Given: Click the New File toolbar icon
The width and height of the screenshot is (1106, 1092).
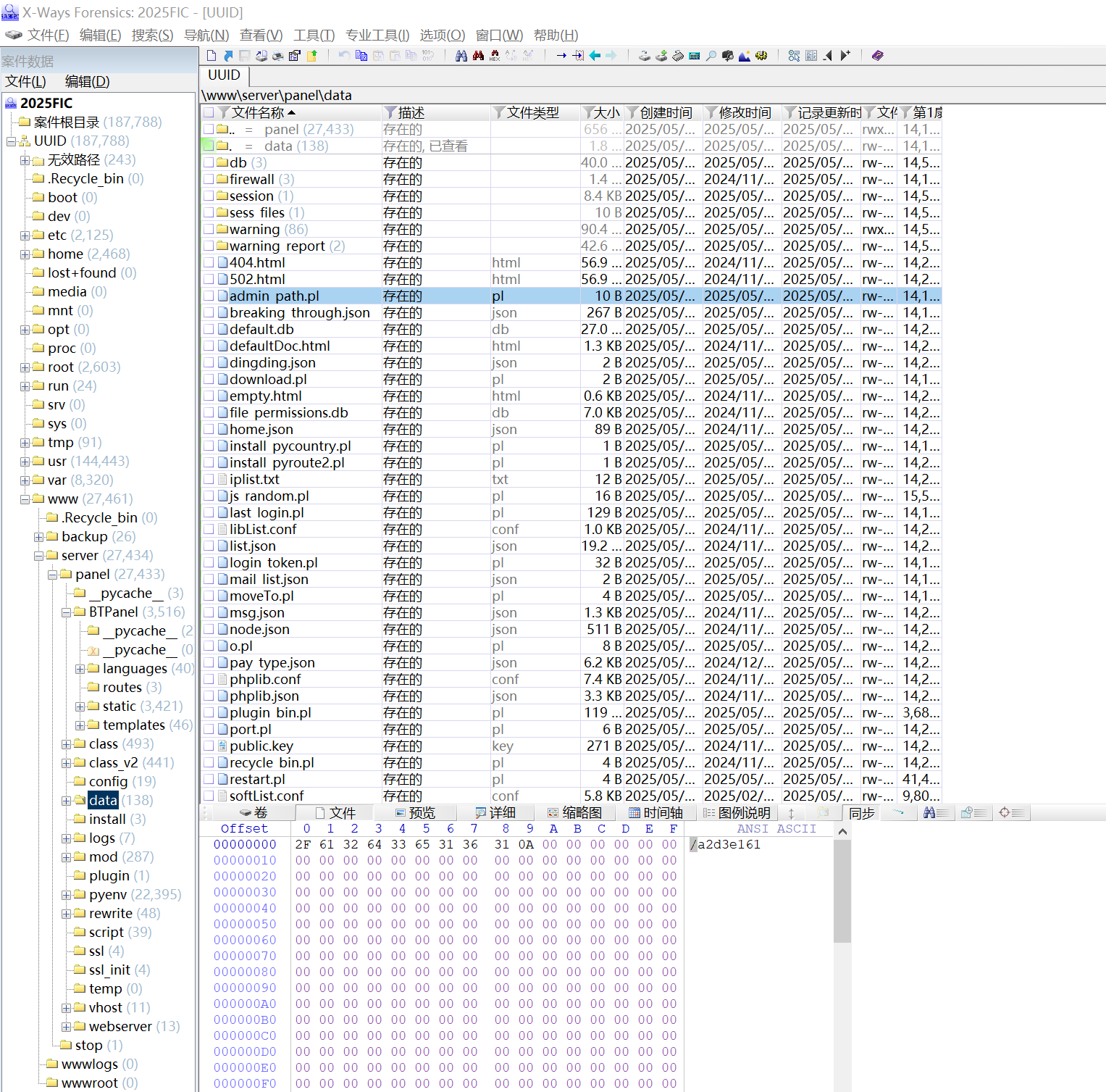Looking at the screenshot, I should [211, 56].
